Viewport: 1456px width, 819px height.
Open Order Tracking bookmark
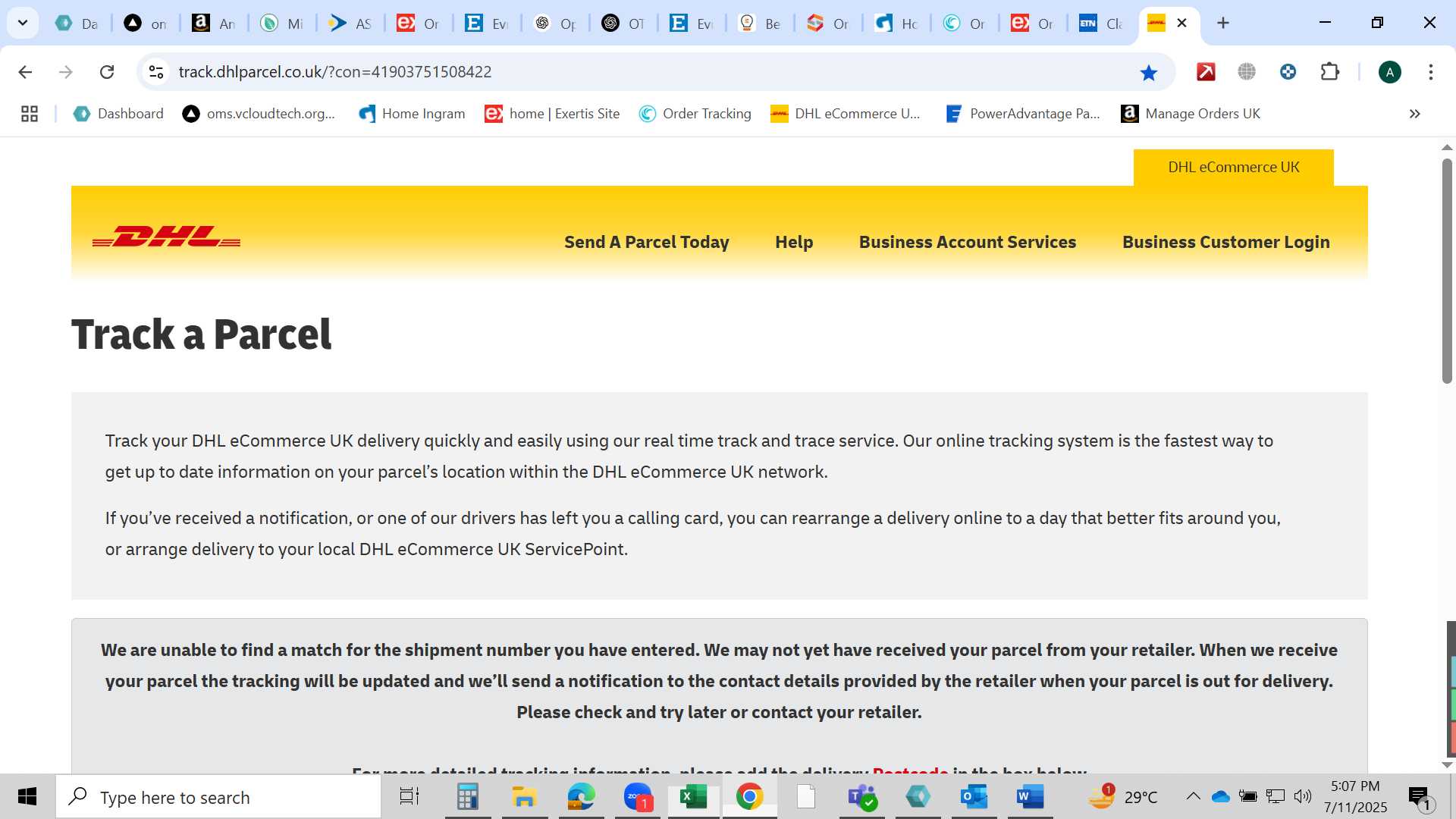(x=695, y=114)
